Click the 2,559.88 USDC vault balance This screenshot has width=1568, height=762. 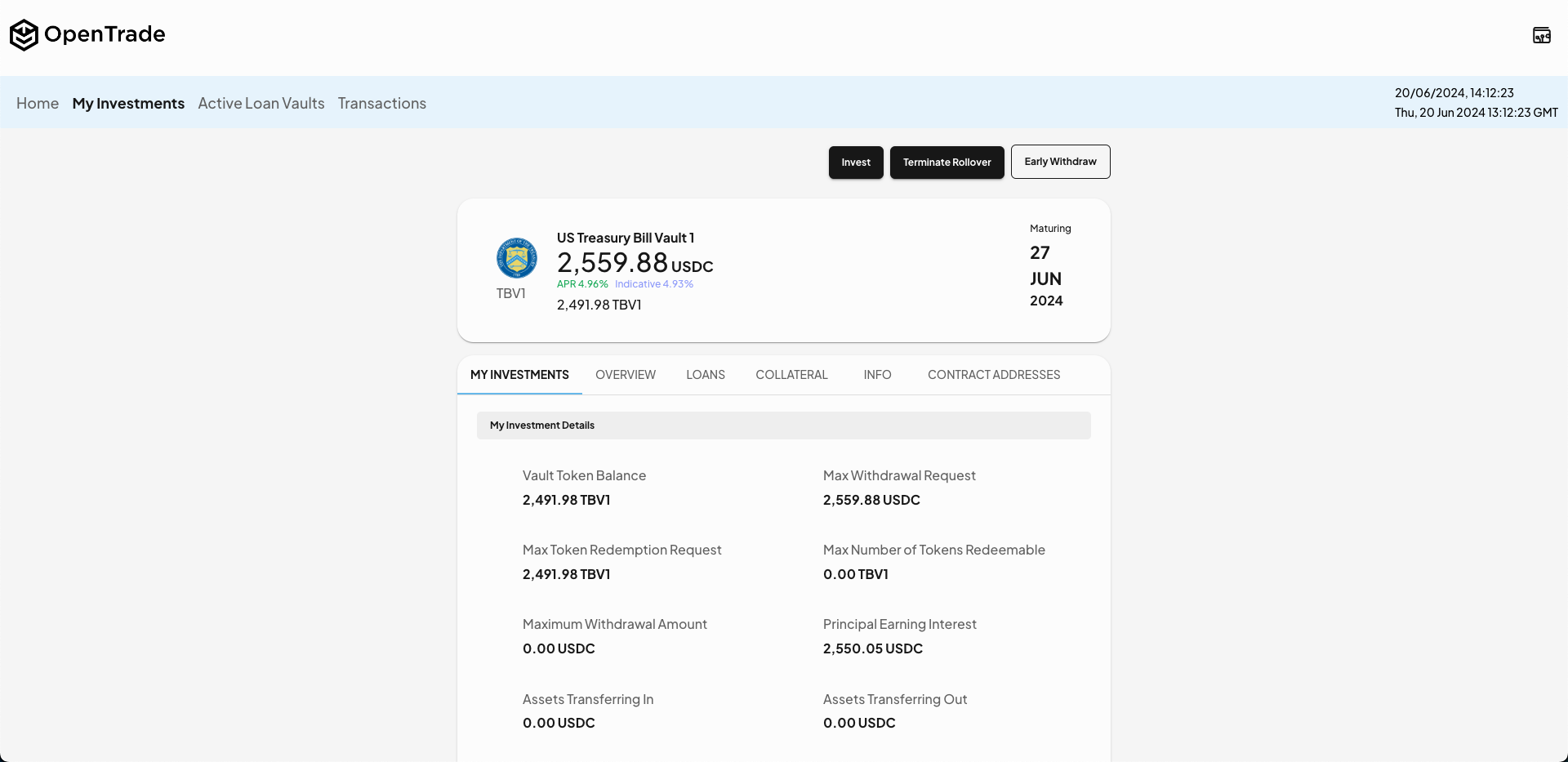[x=635, y=263]
